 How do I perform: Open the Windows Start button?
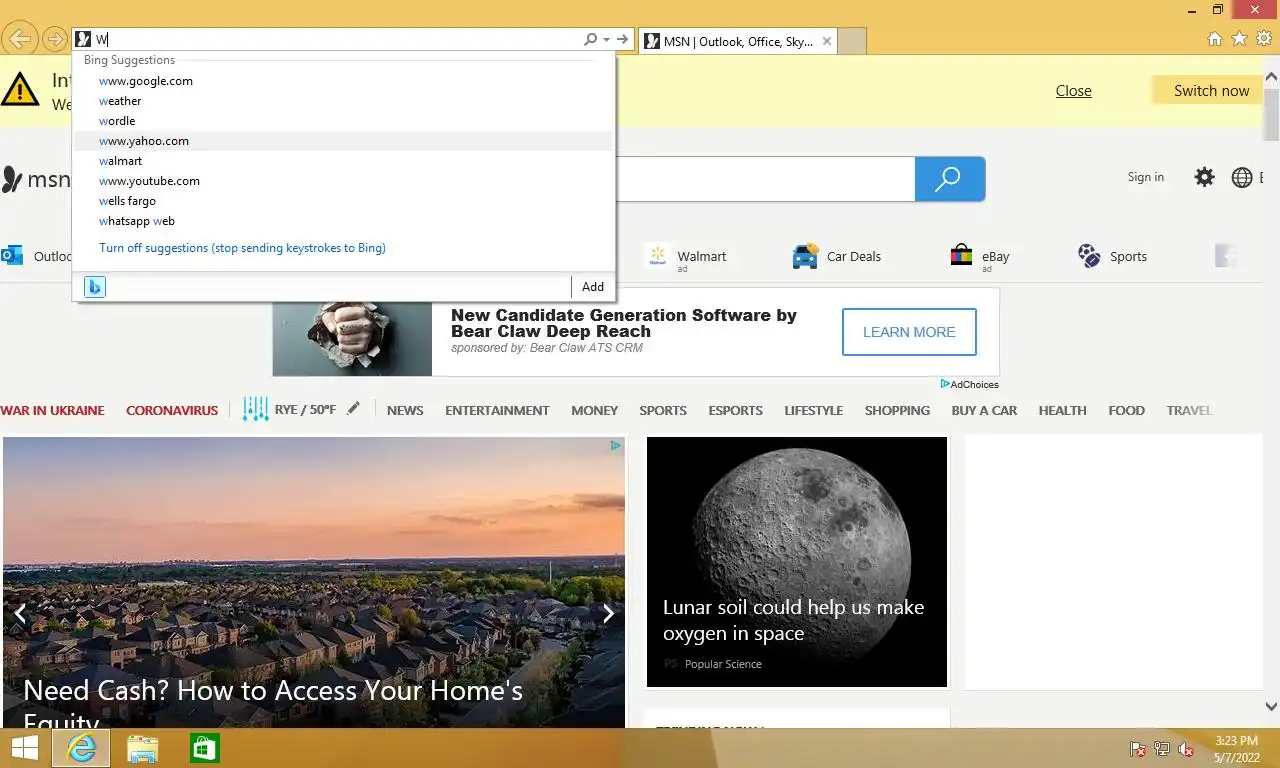[24, 748]
